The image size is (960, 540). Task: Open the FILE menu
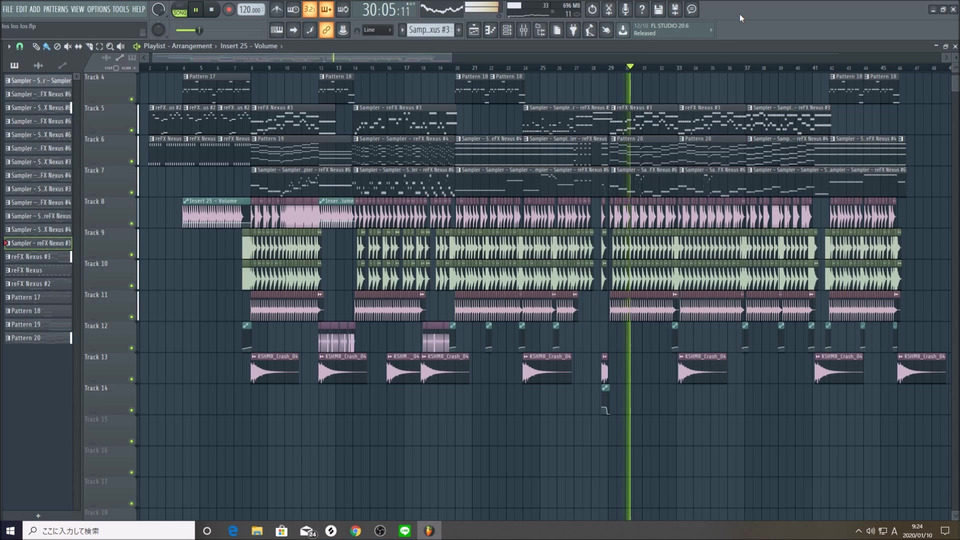pyautogui.click(x=7, y=9)
